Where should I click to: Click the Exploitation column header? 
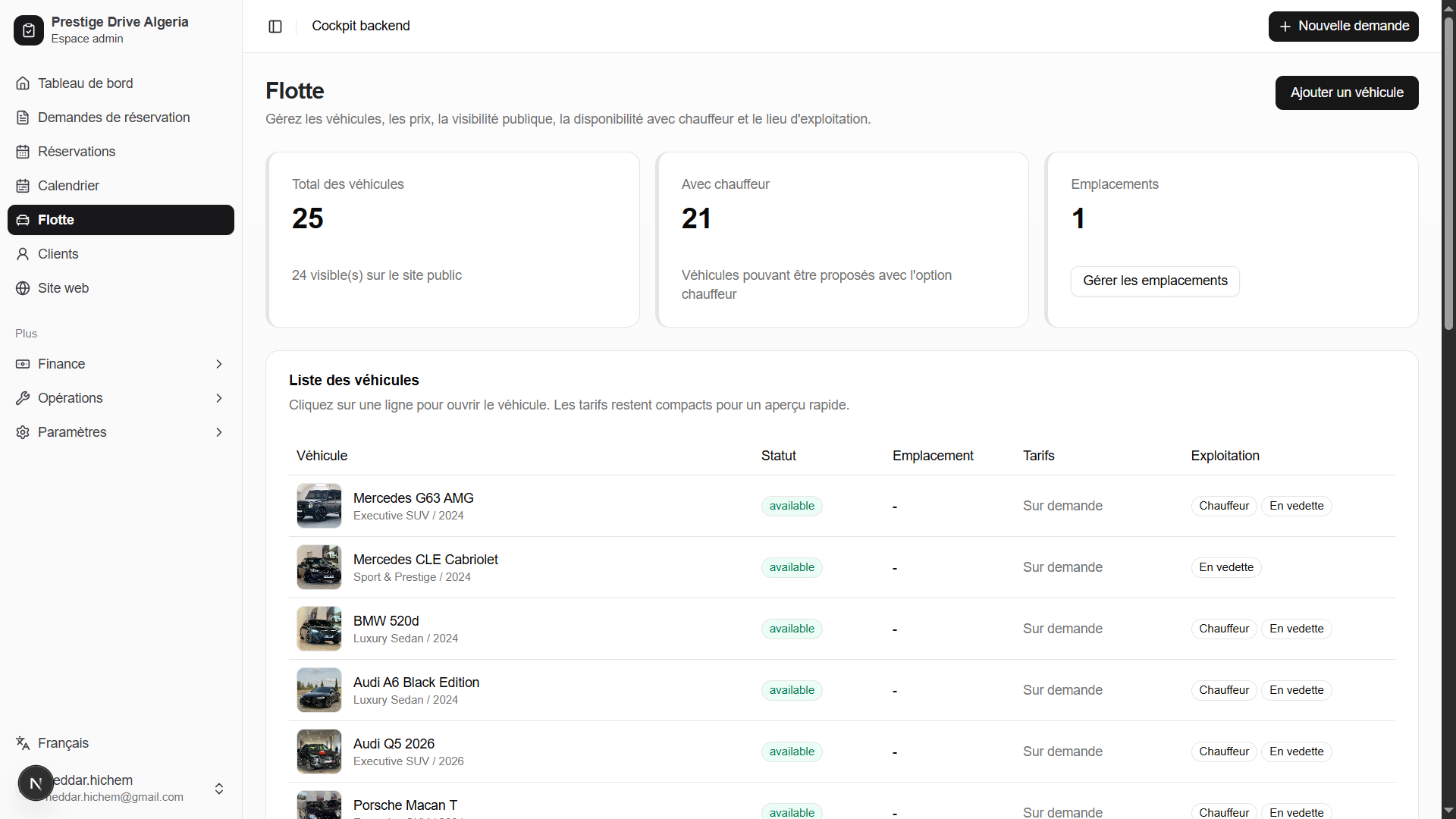[x=1225, y=456]
